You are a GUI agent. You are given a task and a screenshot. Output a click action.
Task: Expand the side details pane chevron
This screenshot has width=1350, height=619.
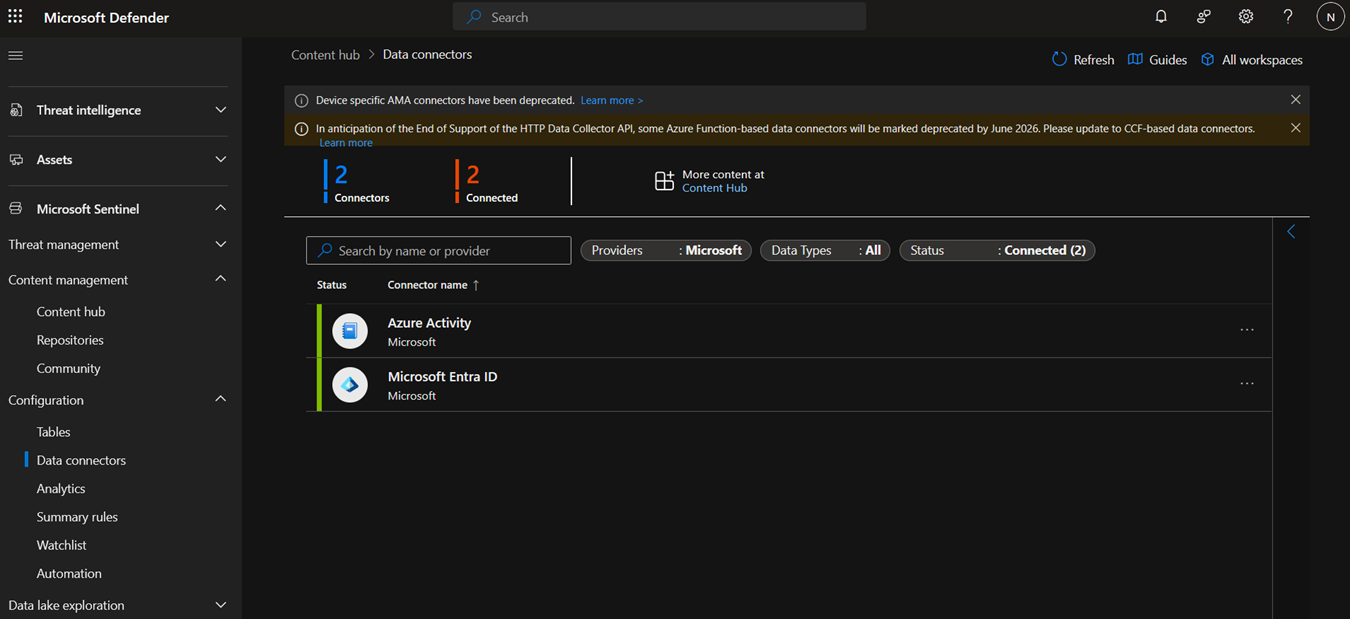pos(1291,231)
